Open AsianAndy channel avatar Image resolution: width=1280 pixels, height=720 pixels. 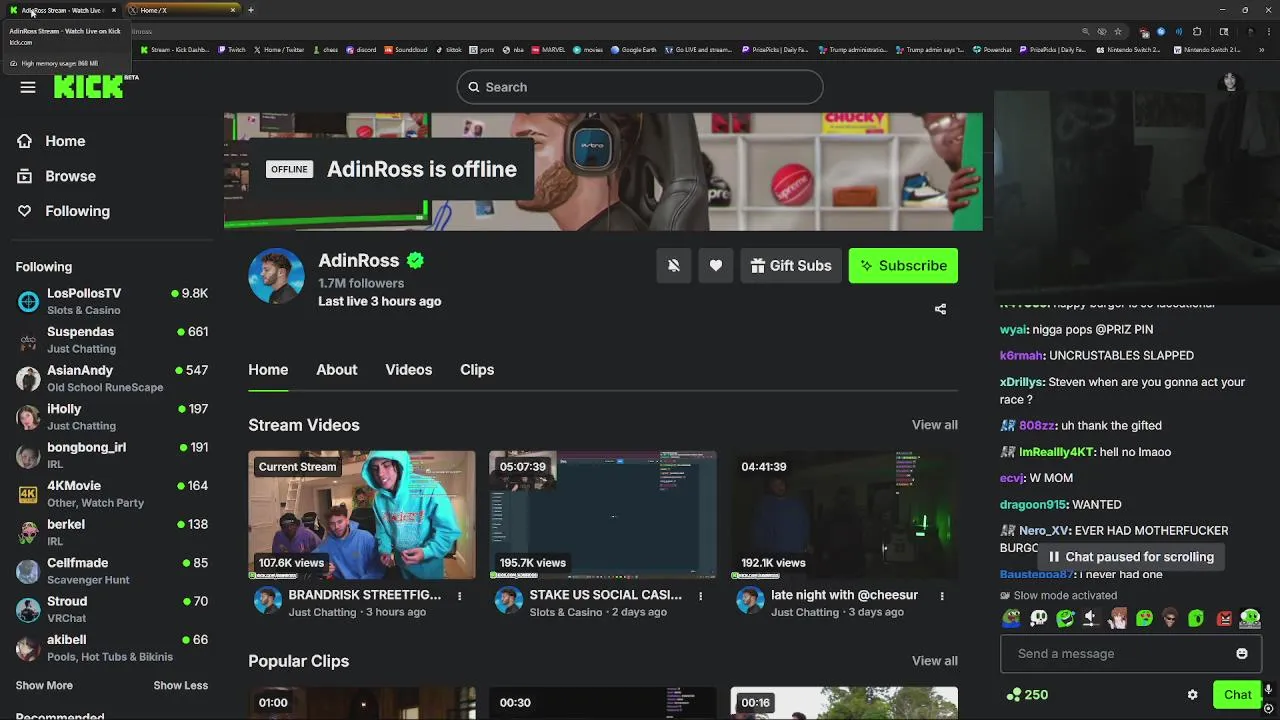(x=29, y=379)
